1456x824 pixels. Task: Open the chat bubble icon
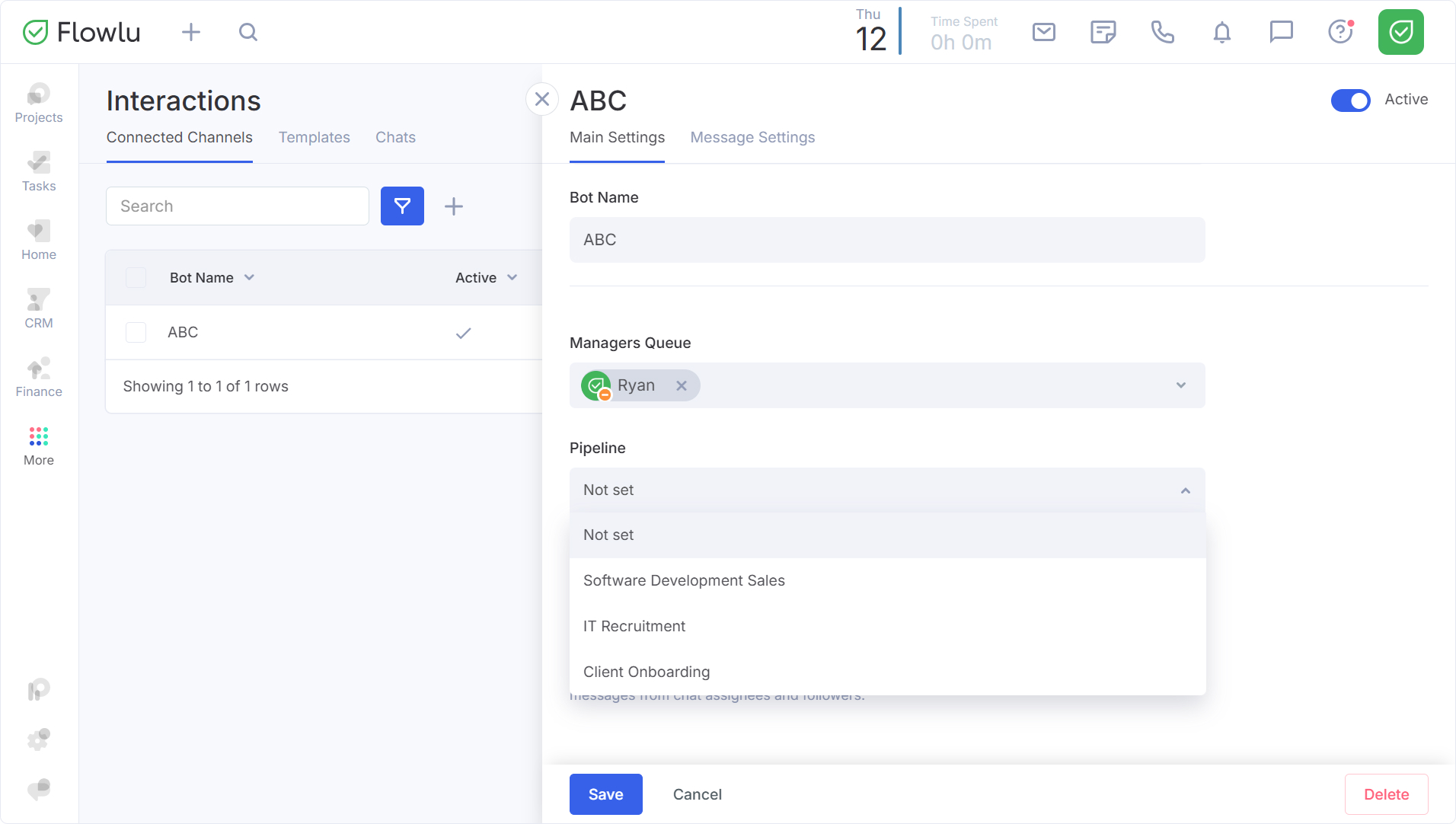pos(1281,32)
